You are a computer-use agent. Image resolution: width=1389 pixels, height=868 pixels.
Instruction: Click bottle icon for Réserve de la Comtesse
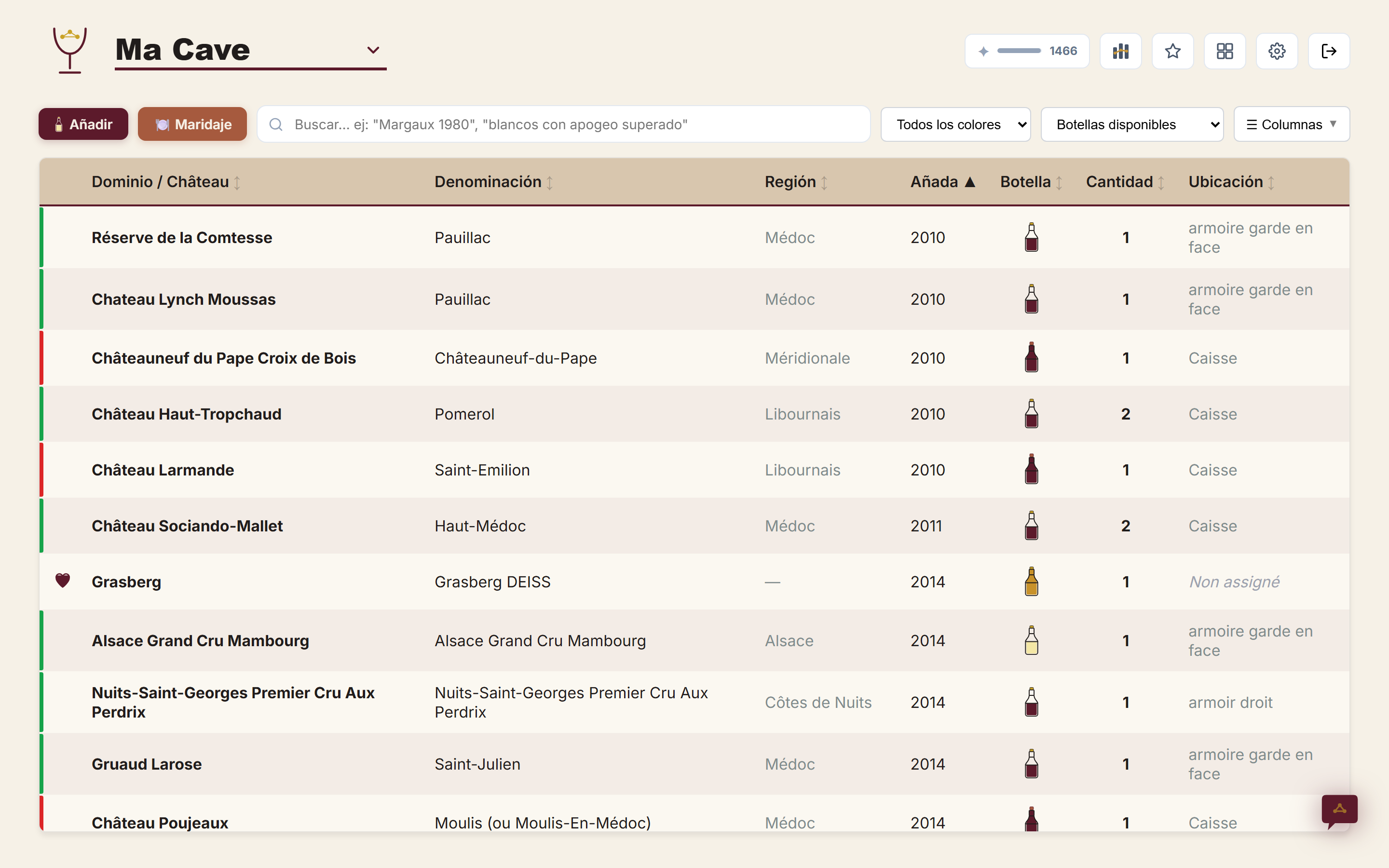click(1032, 237)
